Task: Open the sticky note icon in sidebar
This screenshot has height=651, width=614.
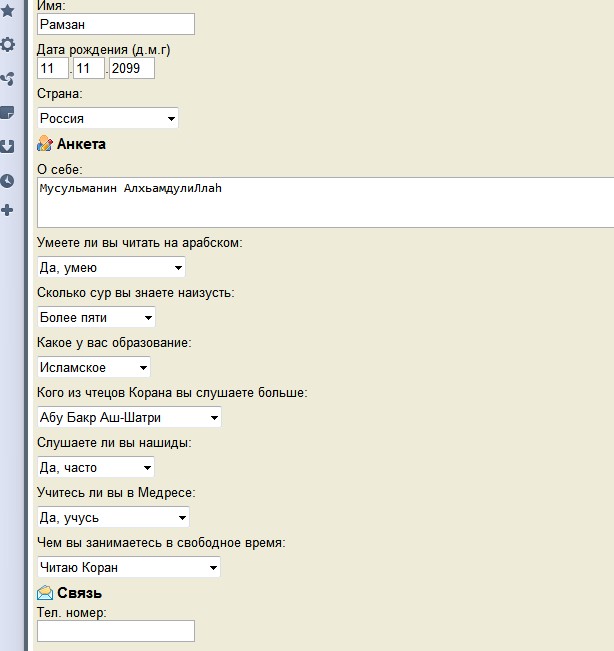Action: point(7,112)
